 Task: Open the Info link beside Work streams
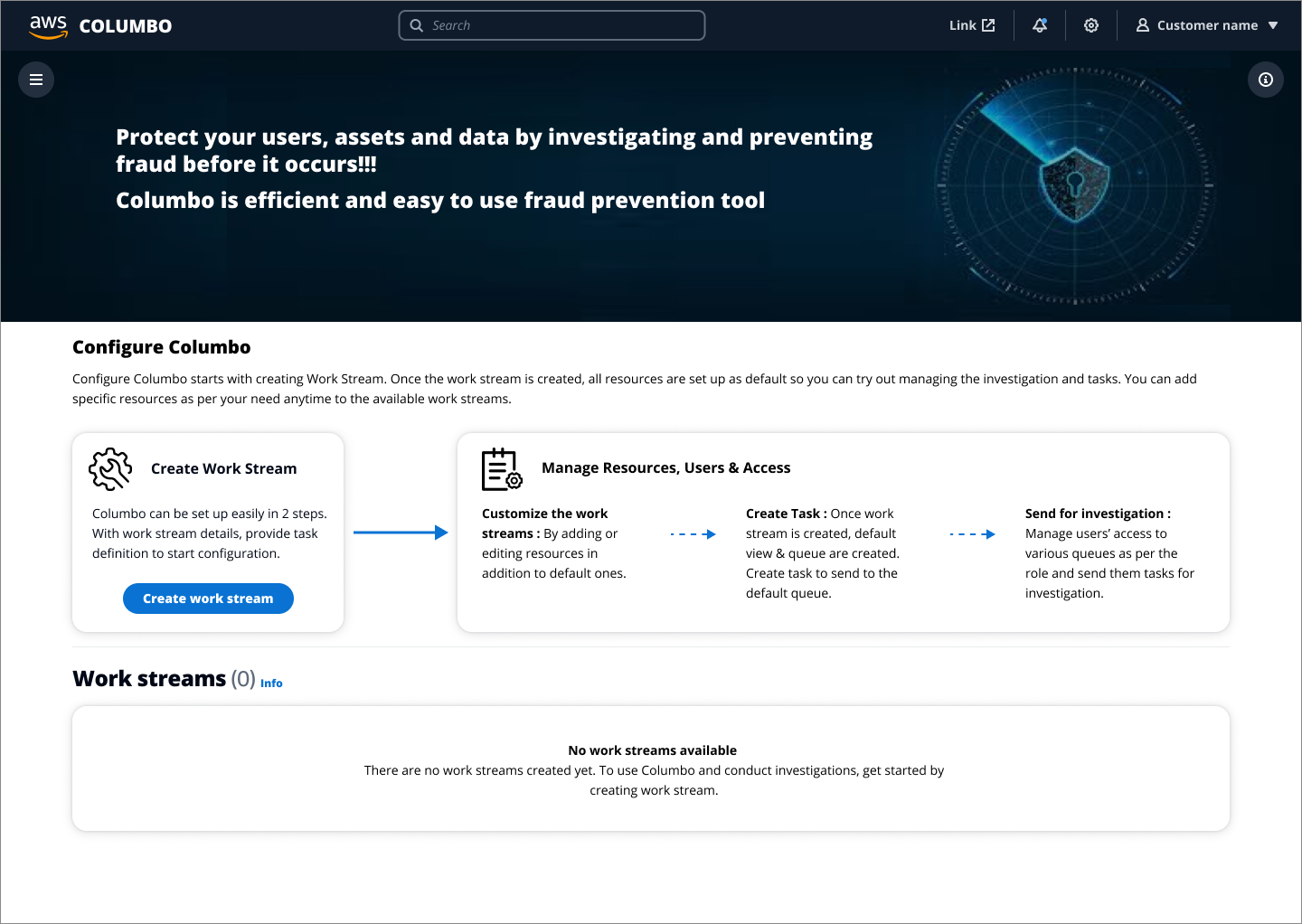[271, 684]
